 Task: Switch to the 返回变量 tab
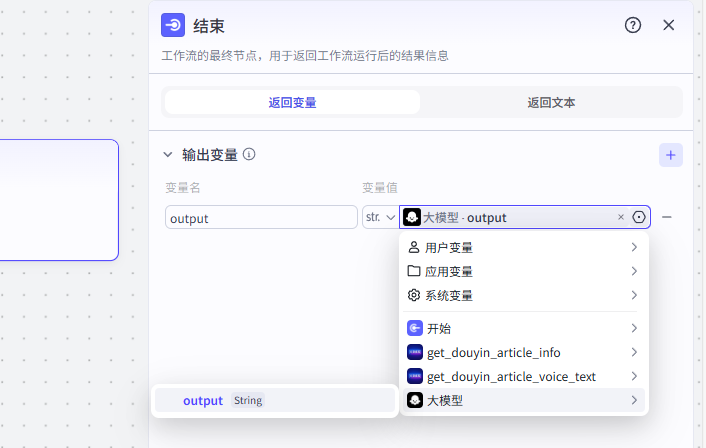click(x=293, y=103)
